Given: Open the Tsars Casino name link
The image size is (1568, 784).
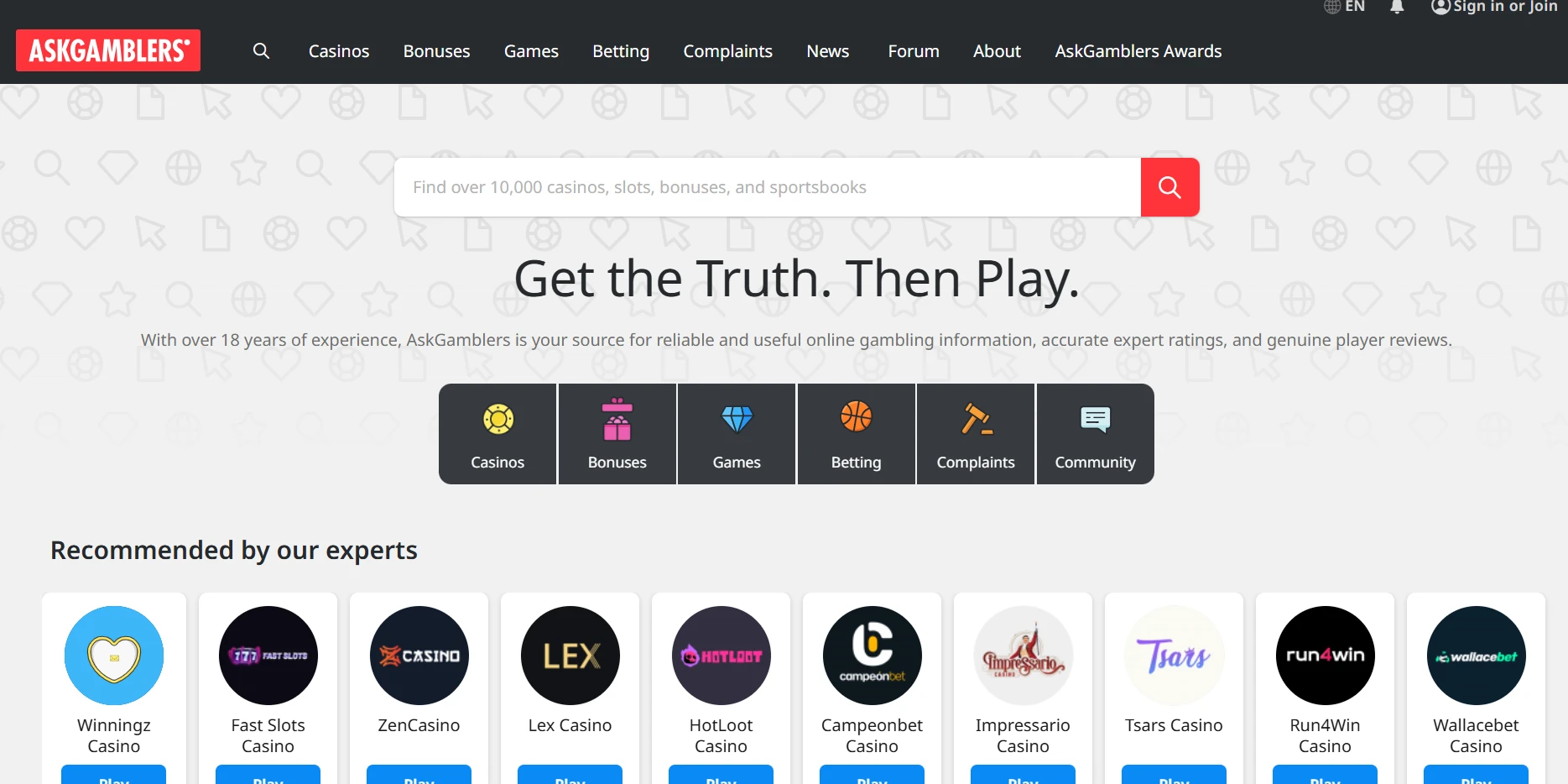Looking at the screenshot, I should coord(1174,725).
